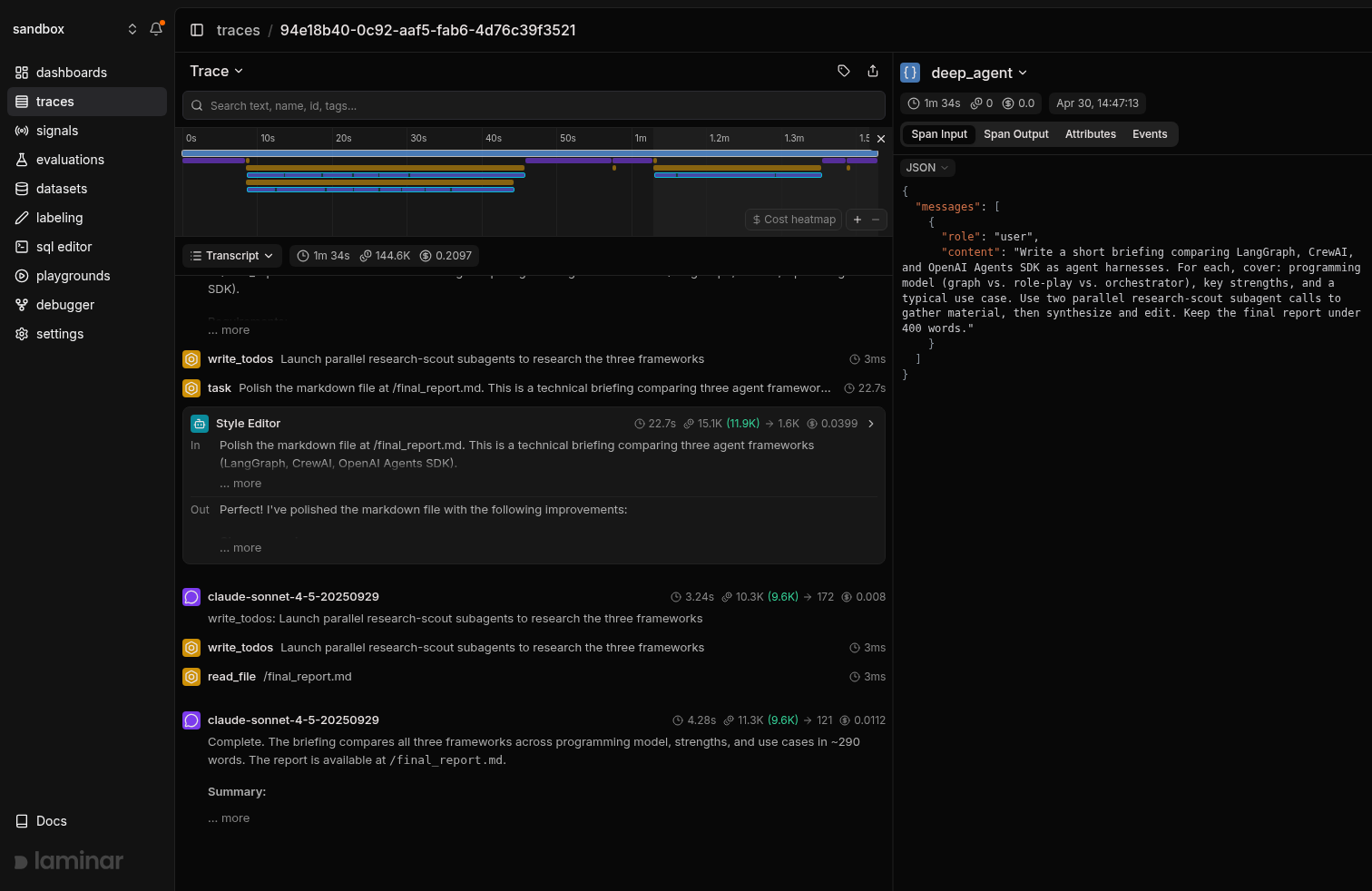Click the deep_agent span braces icon

coord(910,73)
